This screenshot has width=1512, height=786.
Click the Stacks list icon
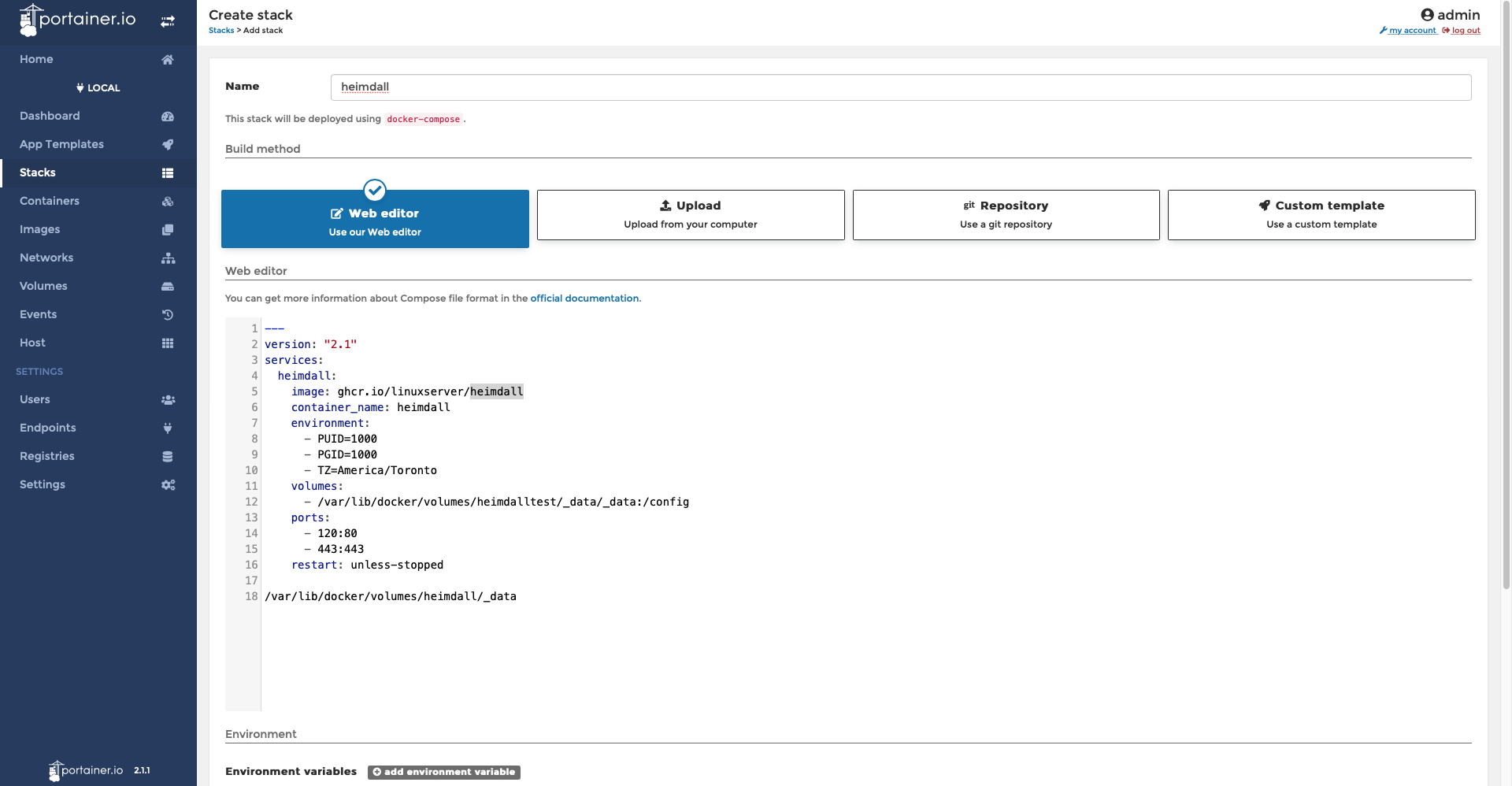tap(168, 173)
